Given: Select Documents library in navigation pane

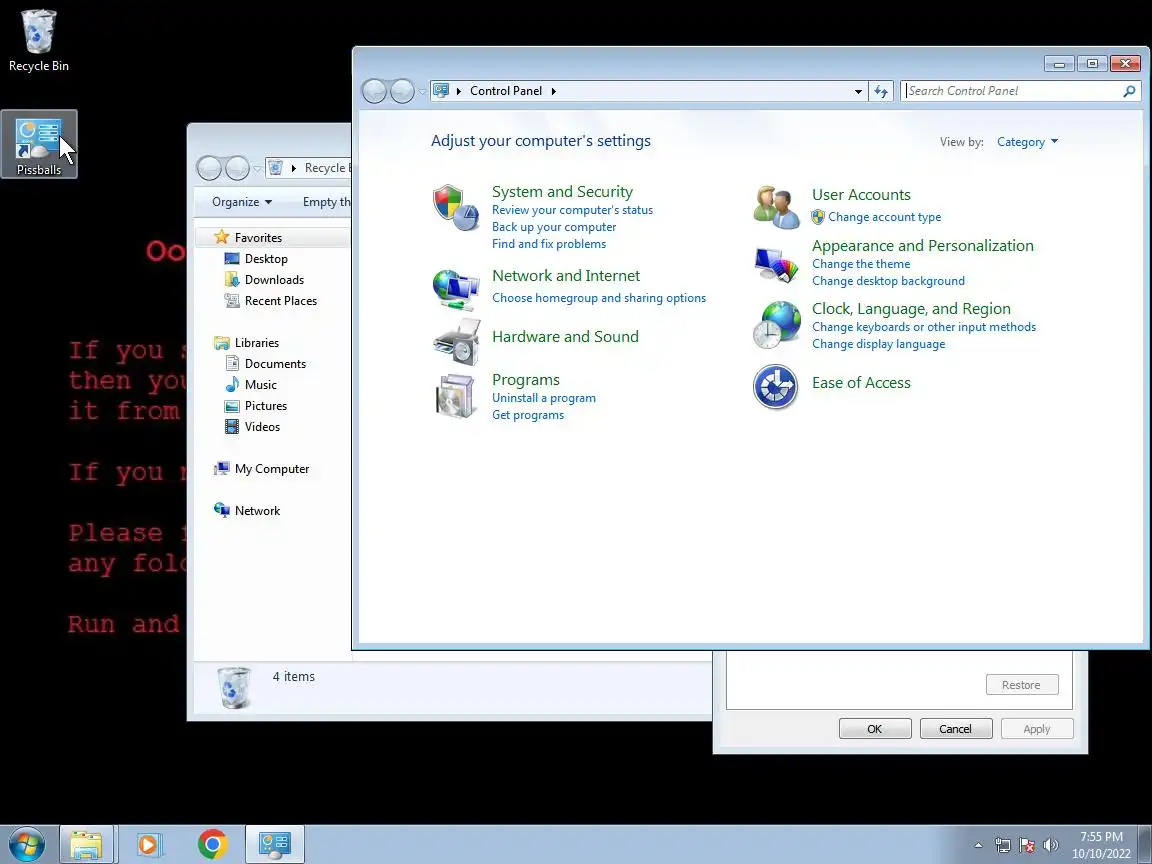Looking at the screenshot, I should point(275,364).
